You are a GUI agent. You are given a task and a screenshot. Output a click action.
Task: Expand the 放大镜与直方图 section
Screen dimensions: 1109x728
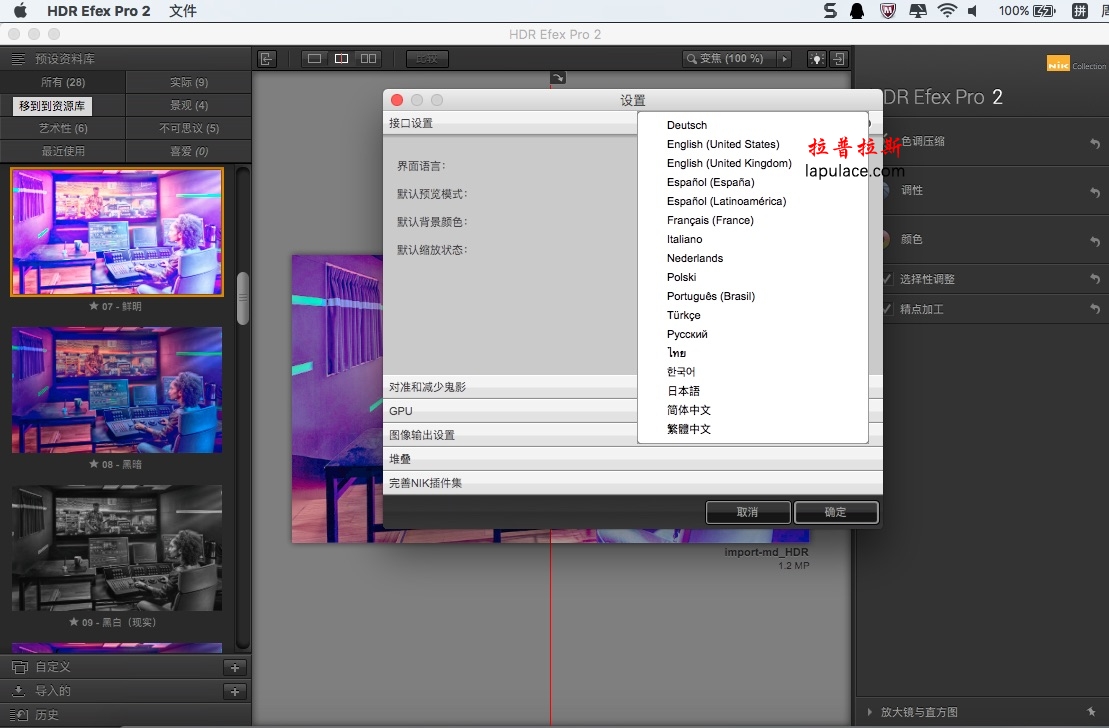[x=870, y=712]
